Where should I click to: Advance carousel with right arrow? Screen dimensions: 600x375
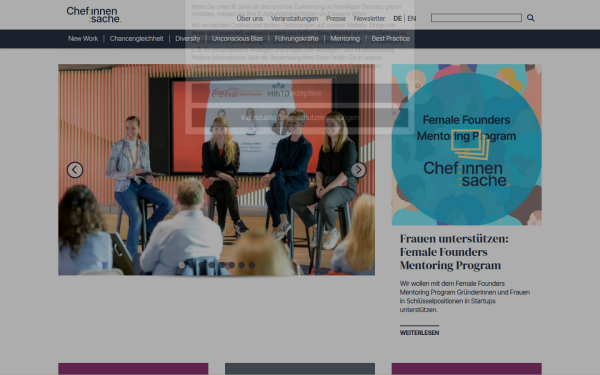359,170
